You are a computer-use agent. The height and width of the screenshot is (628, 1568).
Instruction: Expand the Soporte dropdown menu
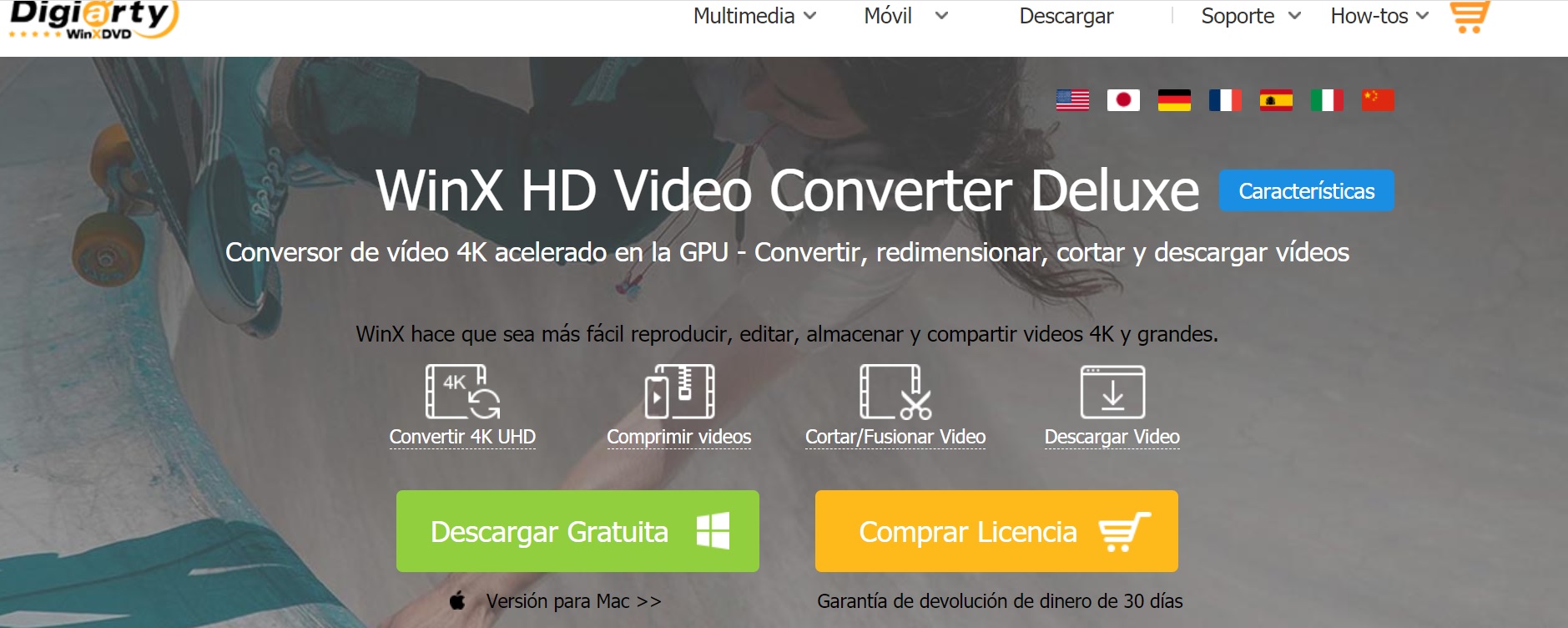coord(1250,16)
